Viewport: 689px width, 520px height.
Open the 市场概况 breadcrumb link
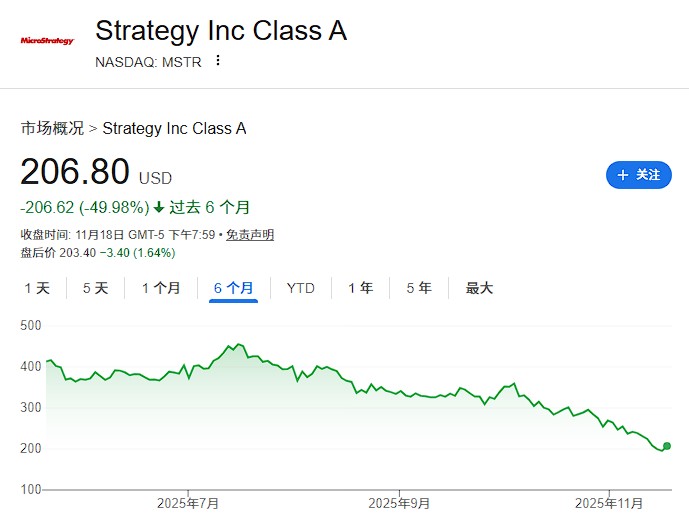52,128
